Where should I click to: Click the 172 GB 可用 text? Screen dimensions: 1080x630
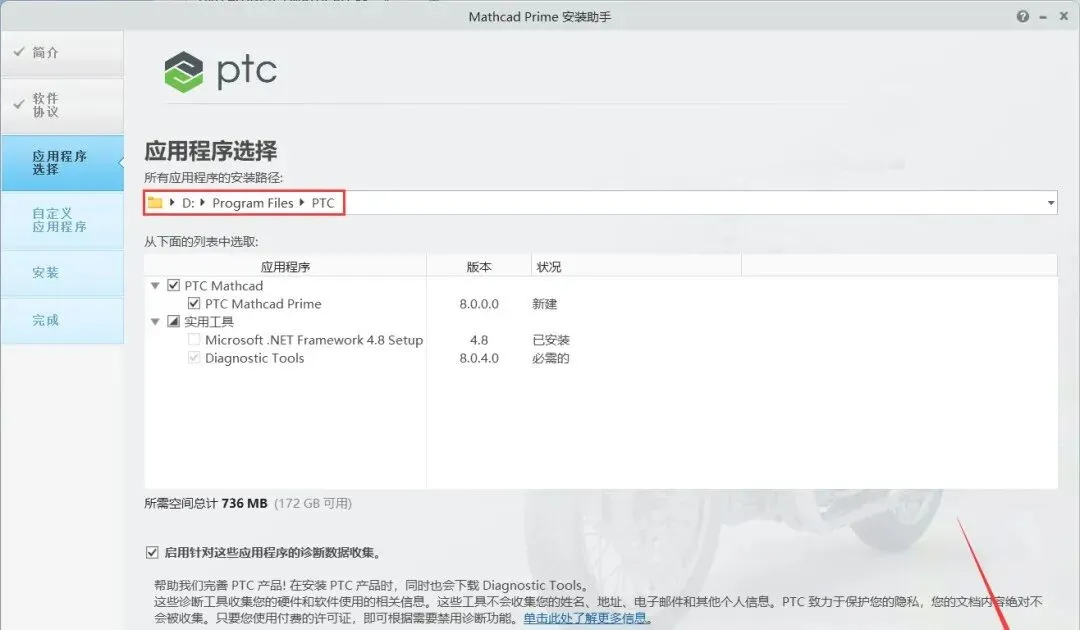coord(313,503)
